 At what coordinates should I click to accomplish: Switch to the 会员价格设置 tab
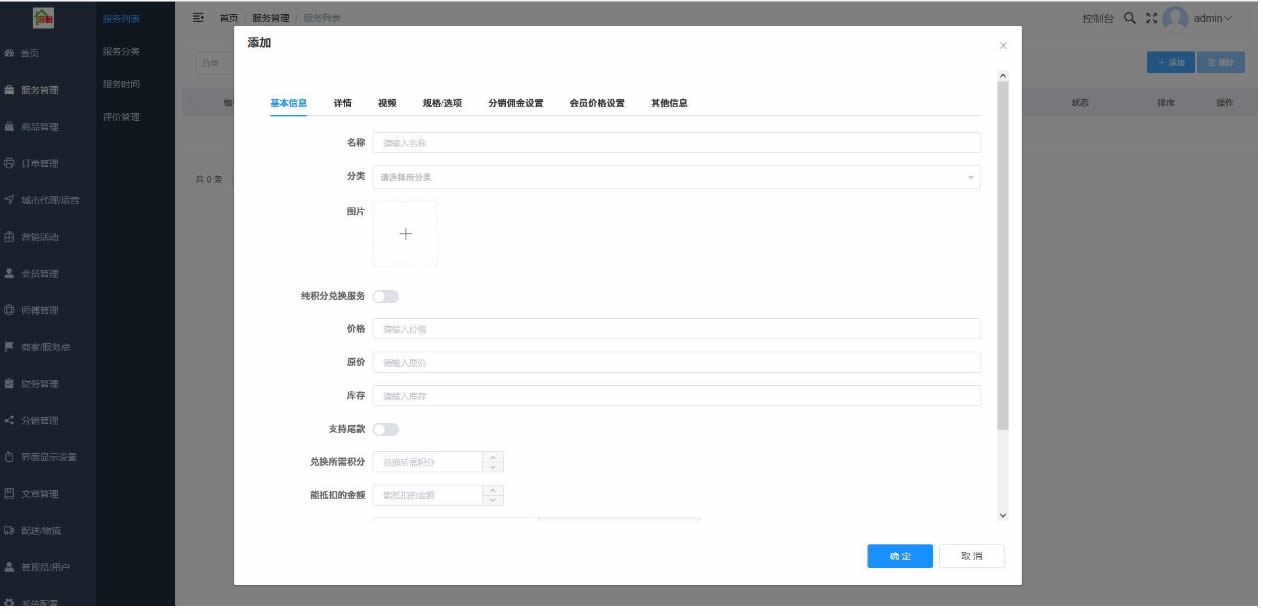tap(597, 103)
